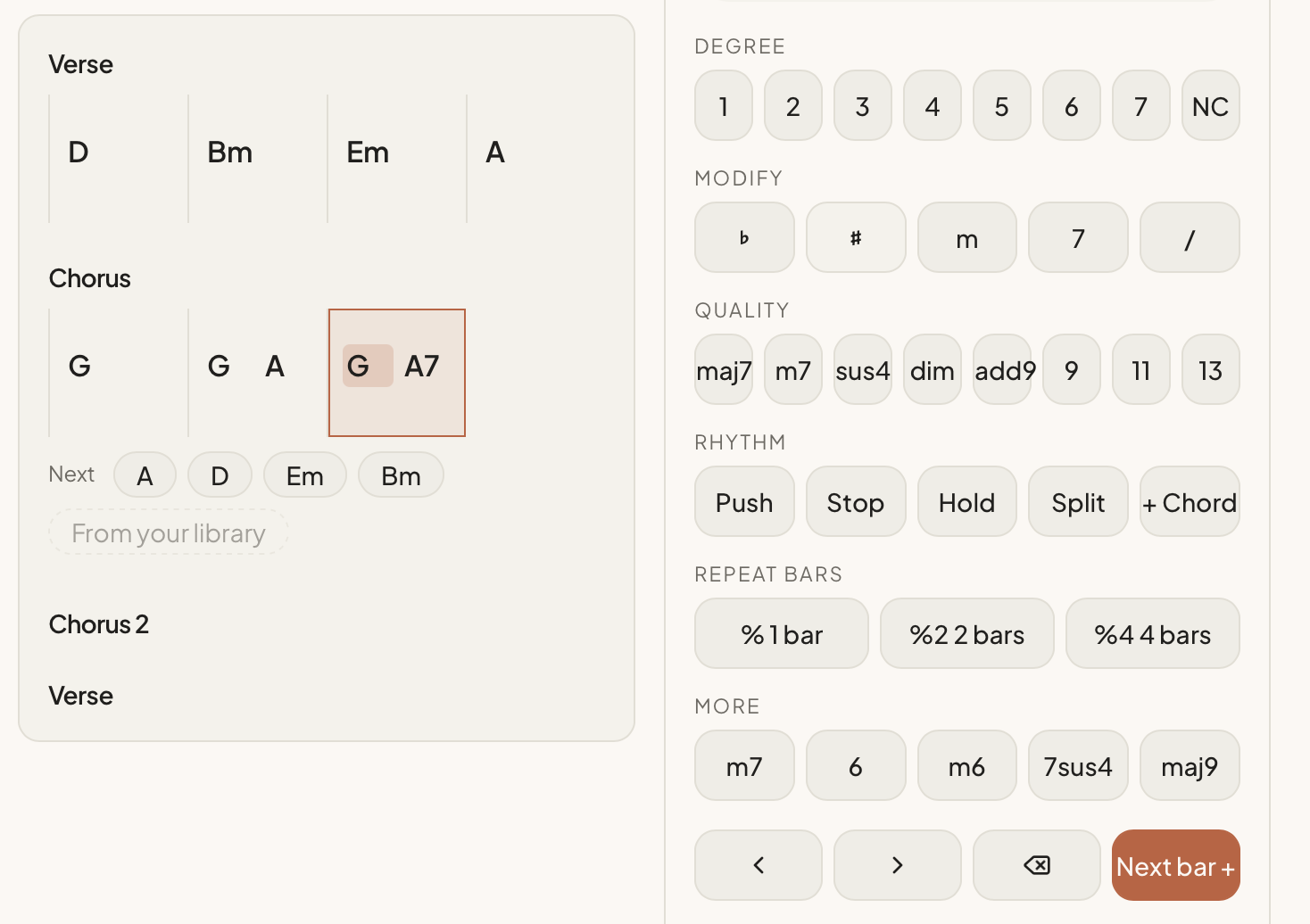This screenshot has width=1310, height=924.
Task: Select the Chorus 2 section heading
Action: 99,624
